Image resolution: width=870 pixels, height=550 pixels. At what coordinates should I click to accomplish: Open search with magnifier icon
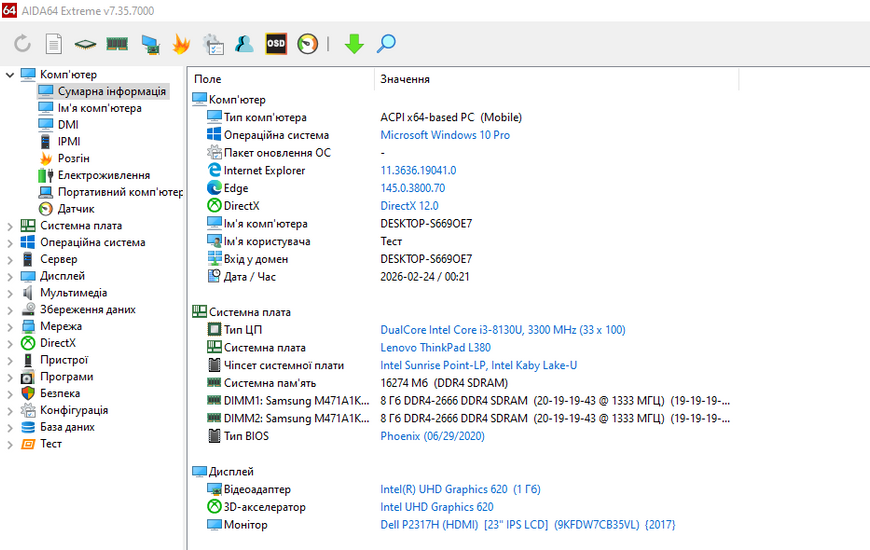pos(386,43)
